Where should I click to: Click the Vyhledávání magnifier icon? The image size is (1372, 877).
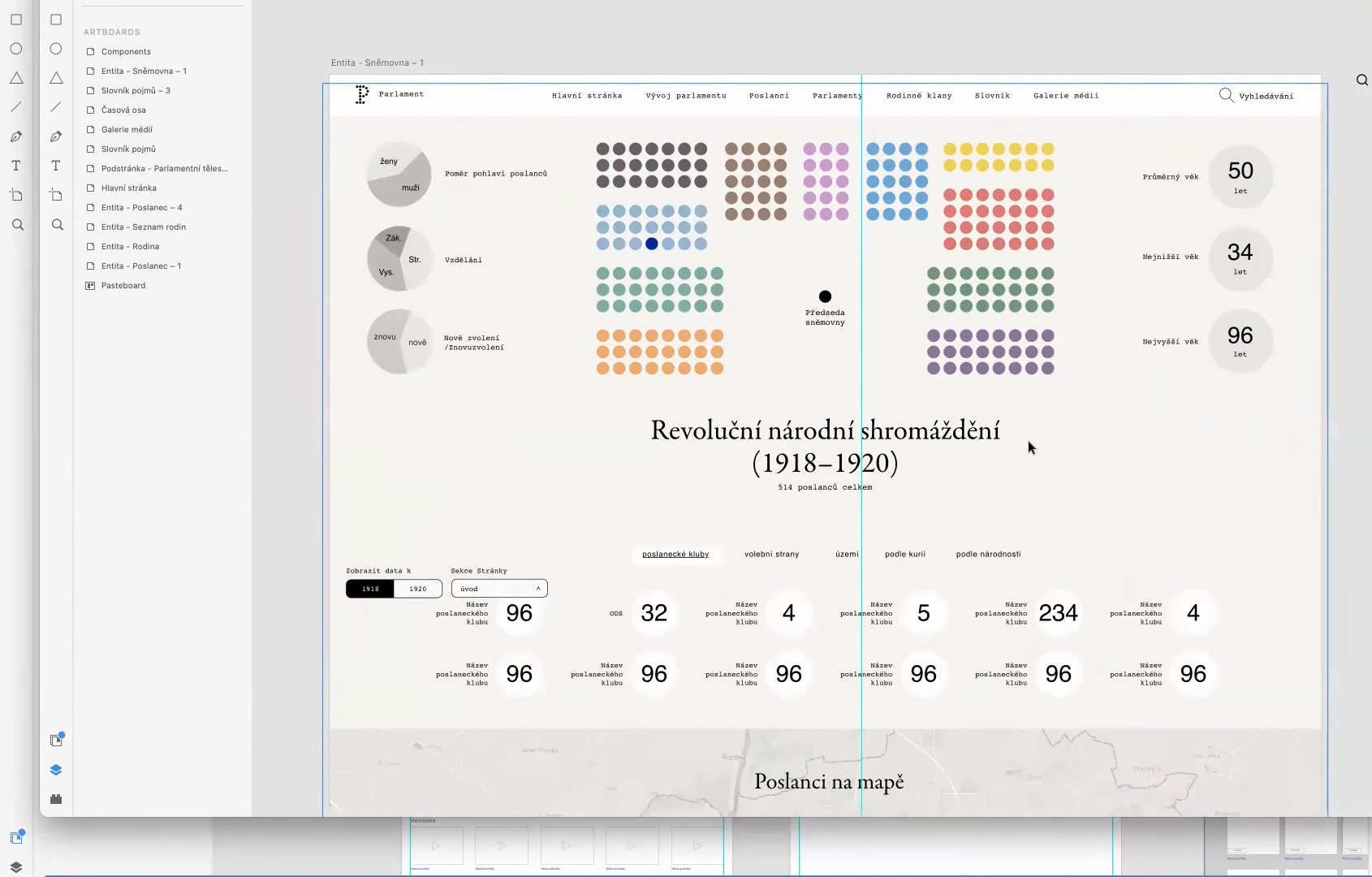click(x=1226, y=95)
